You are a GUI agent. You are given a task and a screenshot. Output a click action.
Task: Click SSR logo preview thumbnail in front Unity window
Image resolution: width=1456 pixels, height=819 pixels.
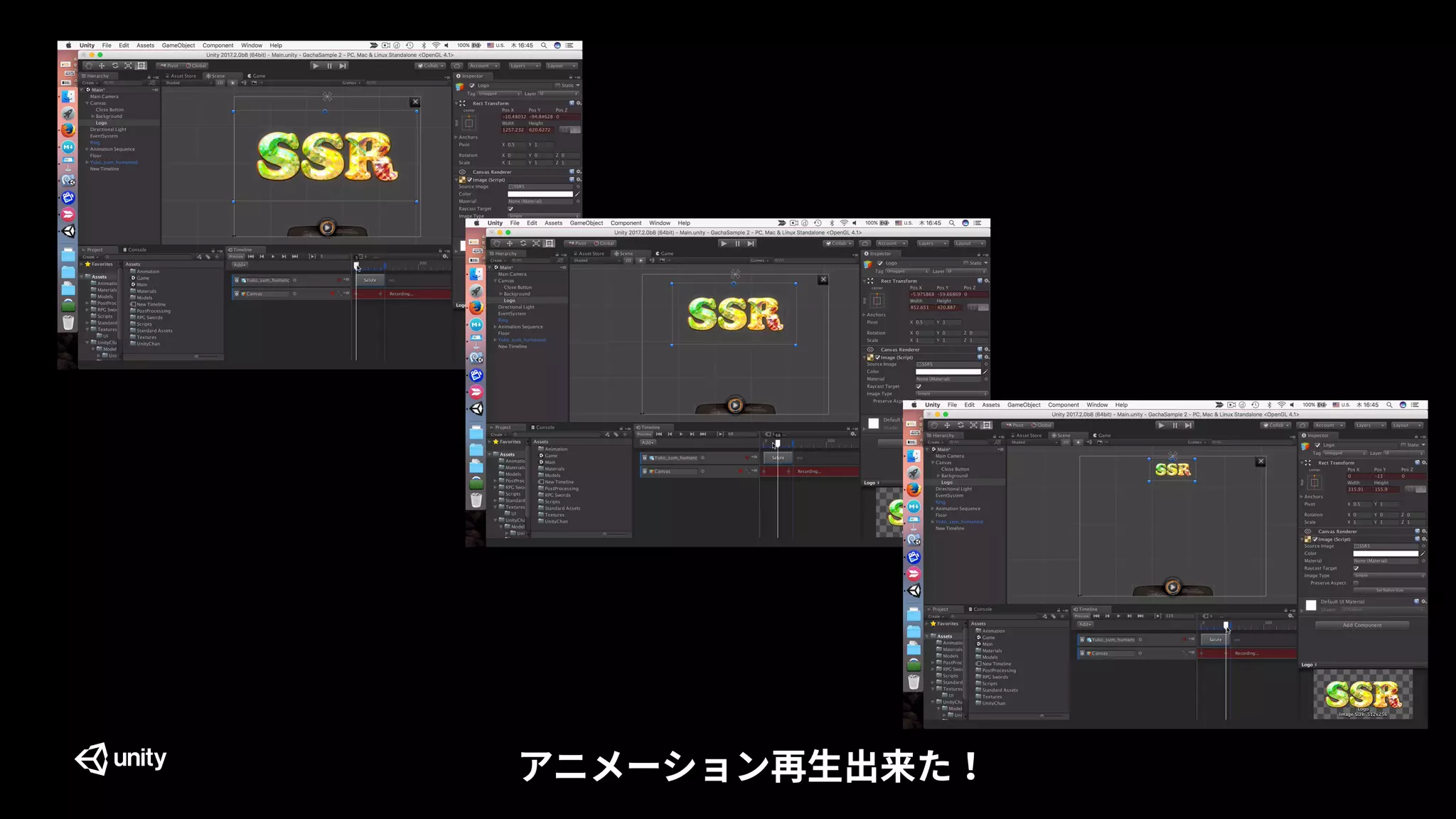point(1363,694)
